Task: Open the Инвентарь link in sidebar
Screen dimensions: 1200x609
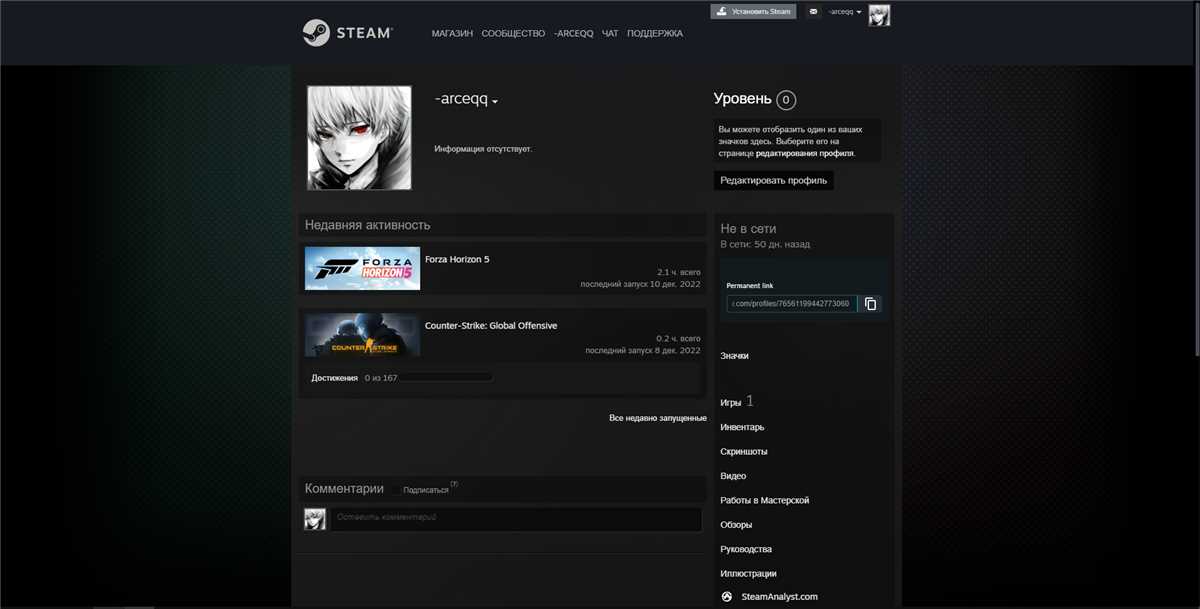Action: pos(742,427)
